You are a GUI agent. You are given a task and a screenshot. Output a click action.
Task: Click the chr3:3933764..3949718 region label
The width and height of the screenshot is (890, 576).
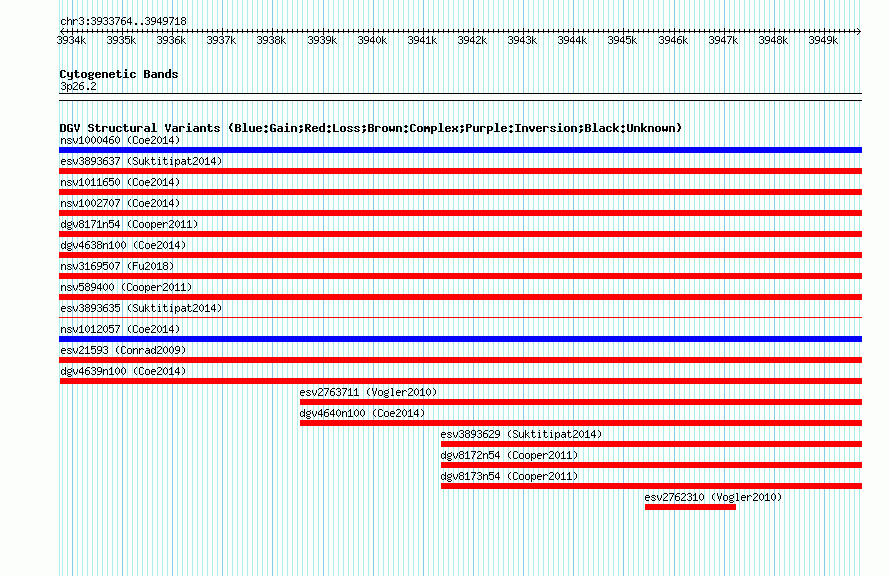(123, 21)
